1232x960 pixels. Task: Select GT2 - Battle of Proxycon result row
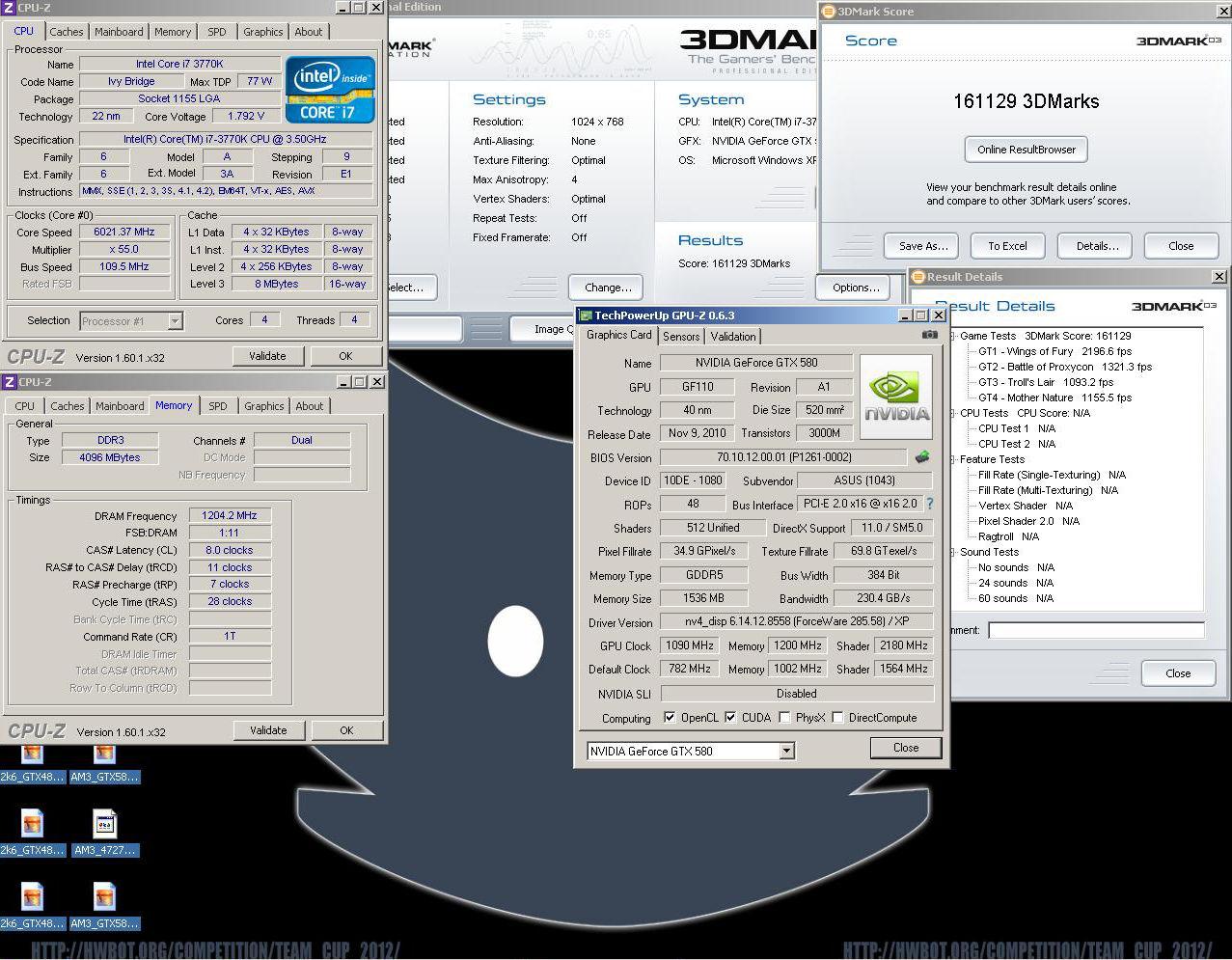tap(1065, 367)
